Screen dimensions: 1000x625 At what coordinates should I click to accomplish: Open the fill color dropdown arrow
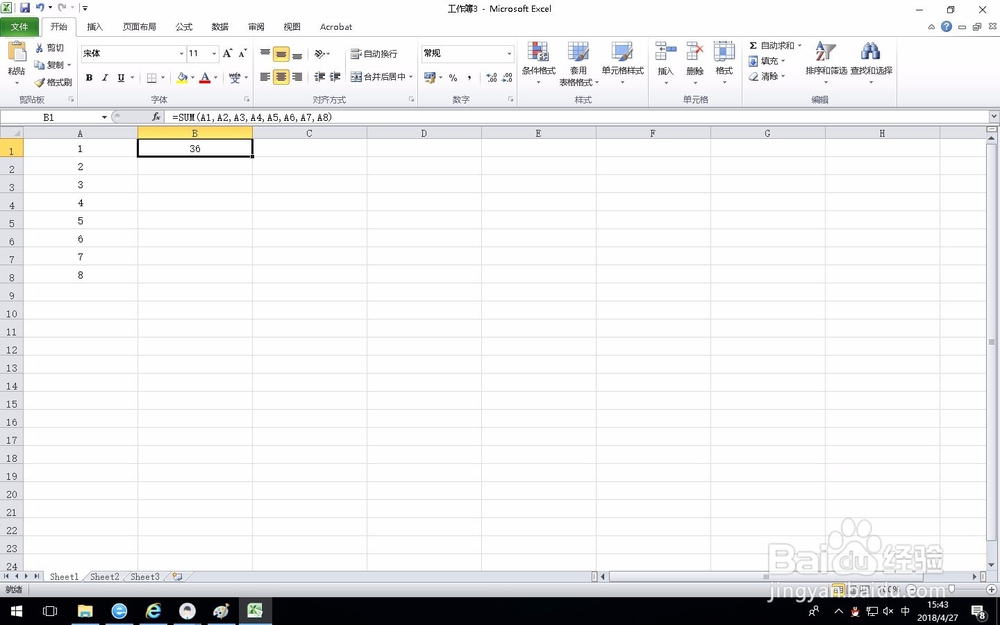click(193, 78)
